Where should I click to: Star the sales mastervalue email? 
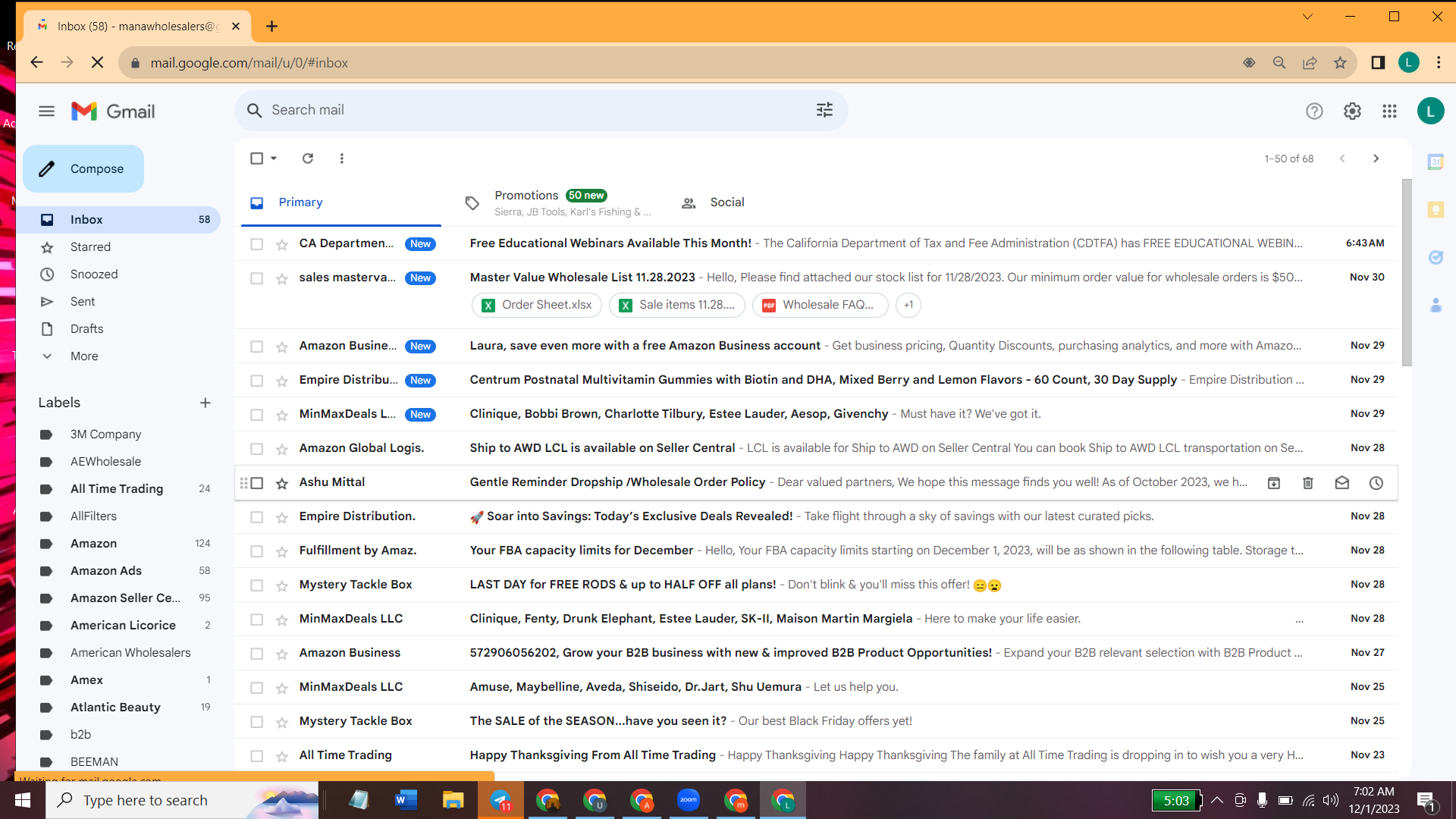[282, 278]
